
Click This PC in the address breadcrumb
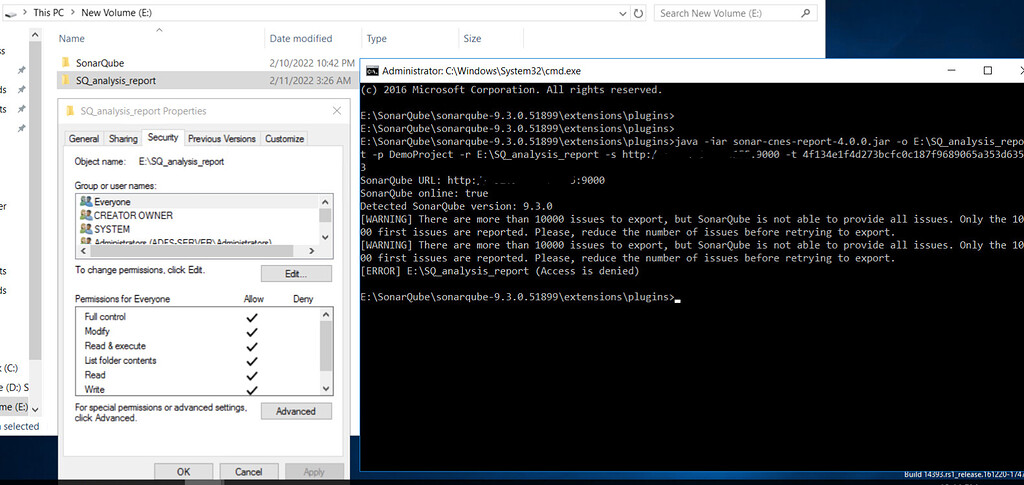[x=50, y=12]
